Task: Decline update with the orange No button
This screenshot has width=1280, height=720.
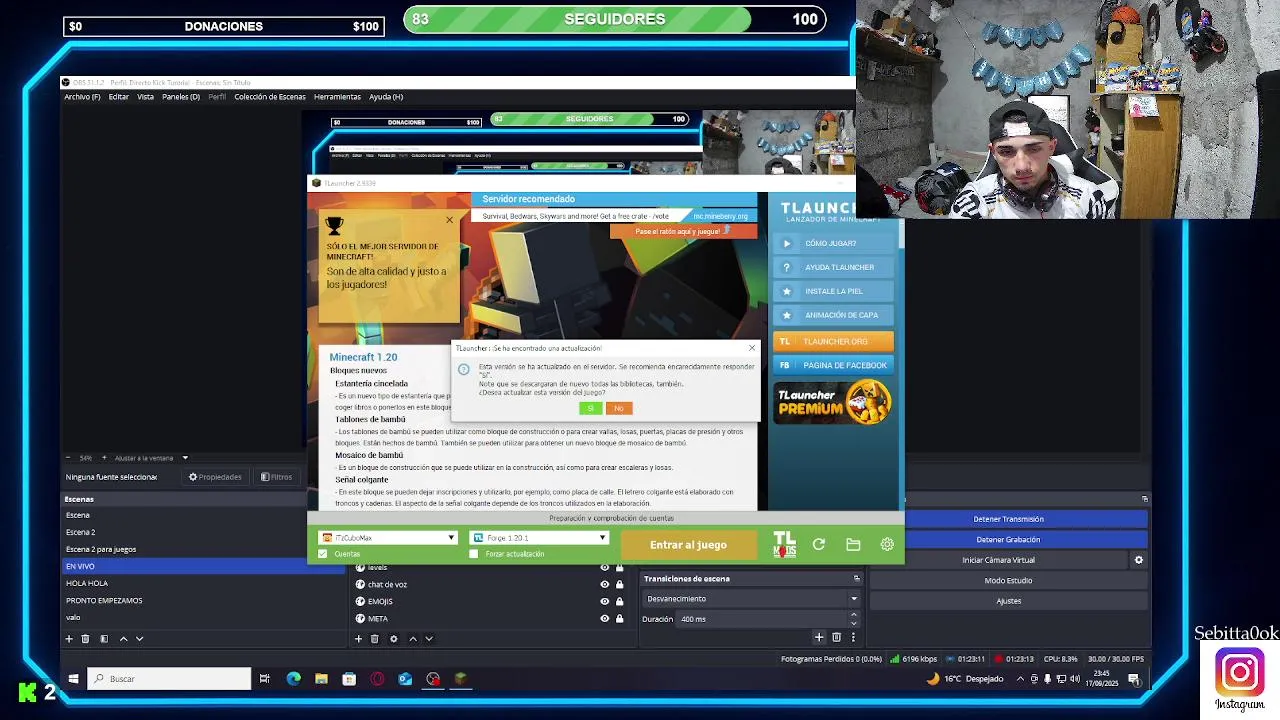Action: tap(619, 408)
